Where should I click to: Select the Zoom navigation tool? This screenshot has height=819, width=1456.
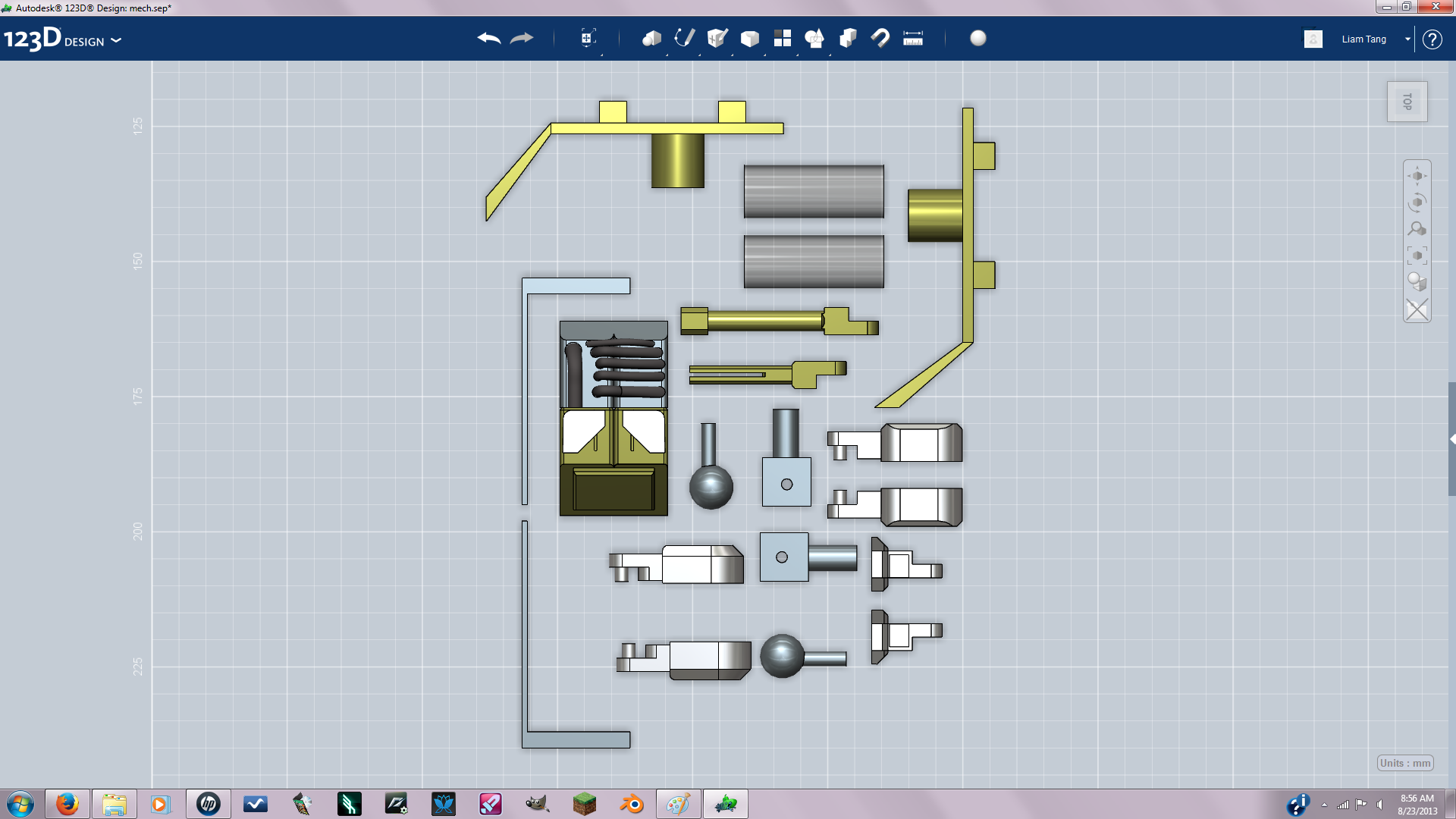tap(1417, 229)
